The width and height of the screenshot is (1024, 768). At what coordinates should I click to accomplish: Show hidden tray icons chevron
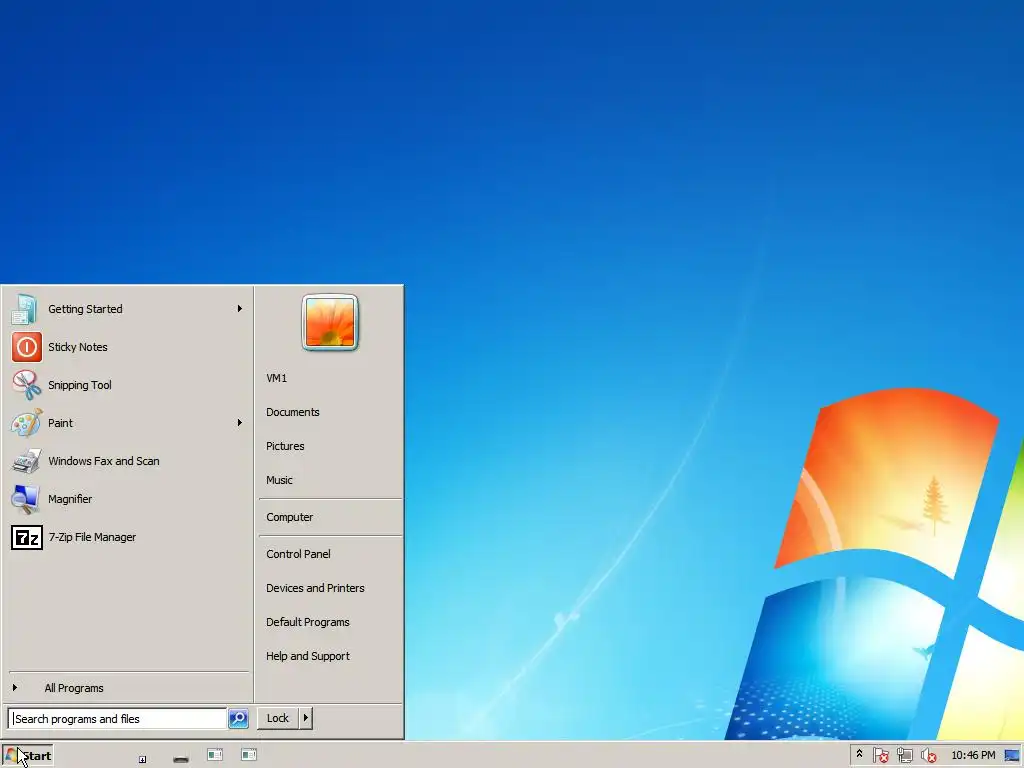[x=859, y=754]
